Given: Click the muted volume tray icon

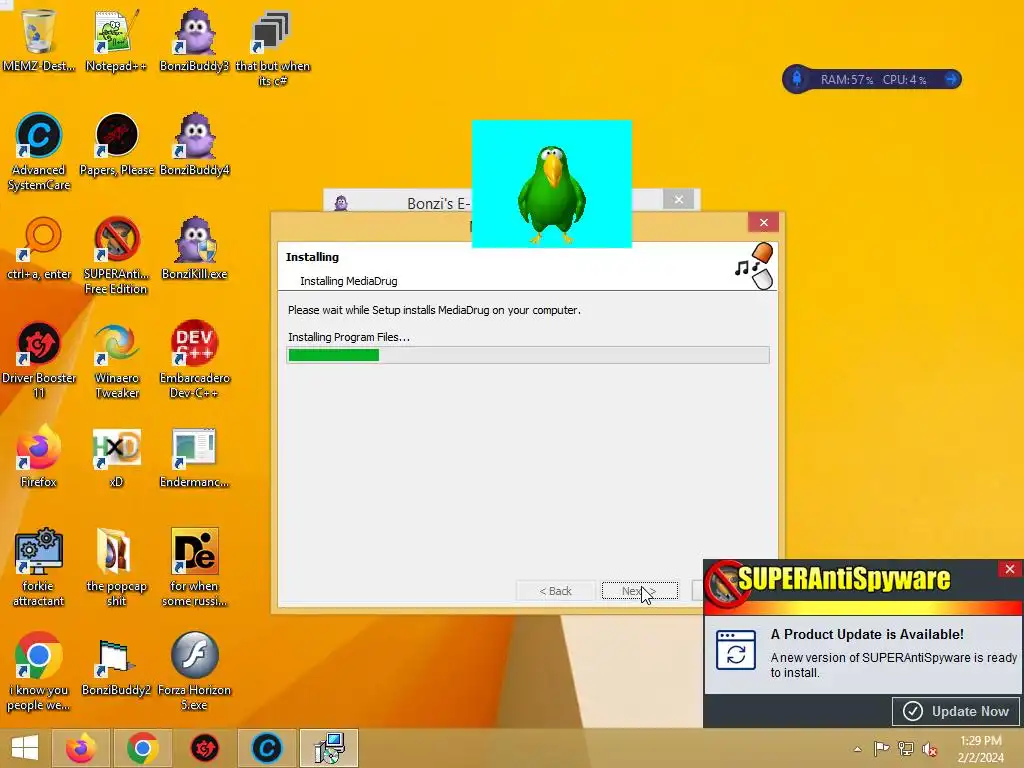Looking at the screenshot, I should [x=930, y=749].
